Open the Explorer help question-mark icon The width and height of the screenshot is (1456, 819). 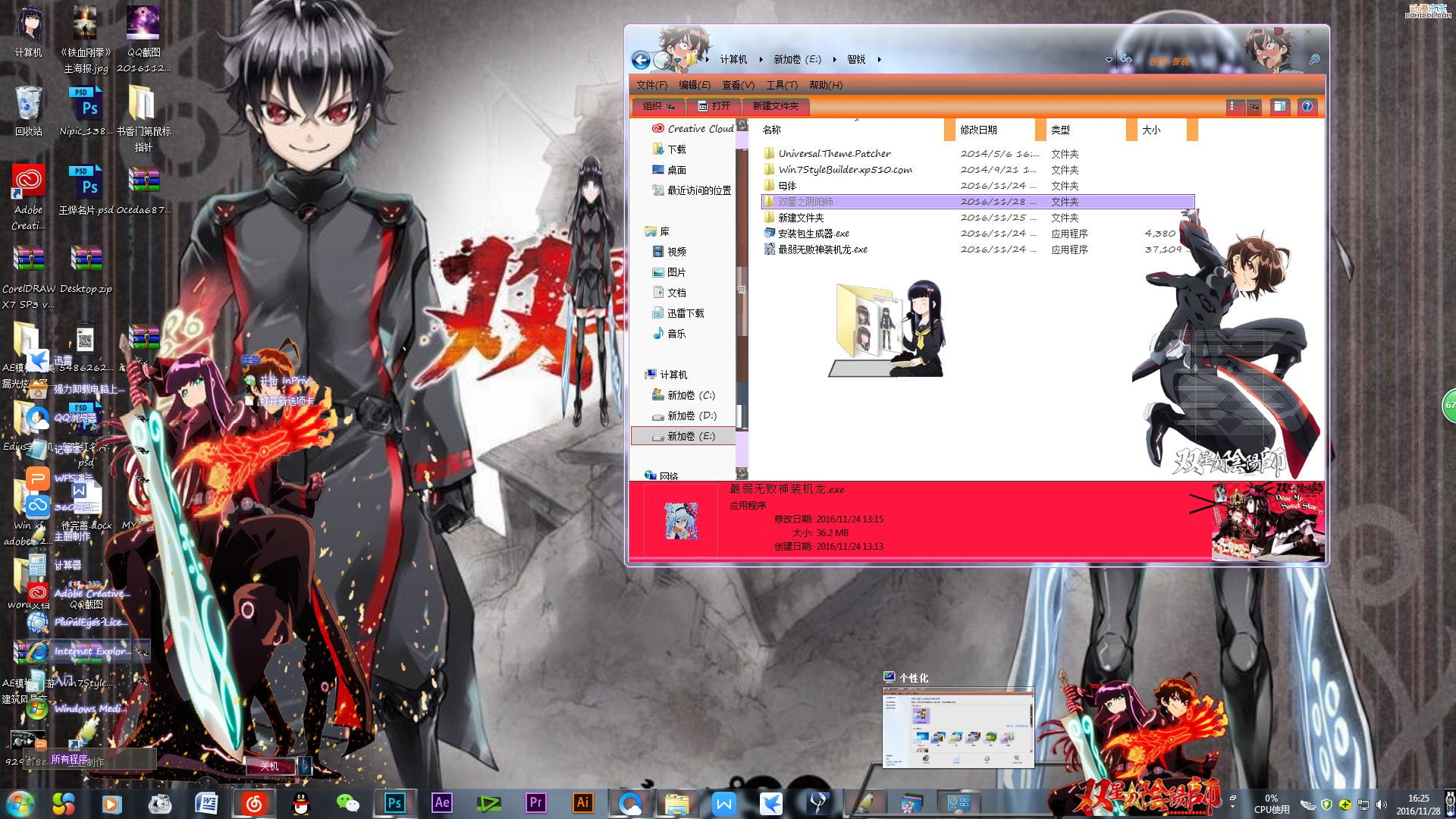pos(1307,107)
